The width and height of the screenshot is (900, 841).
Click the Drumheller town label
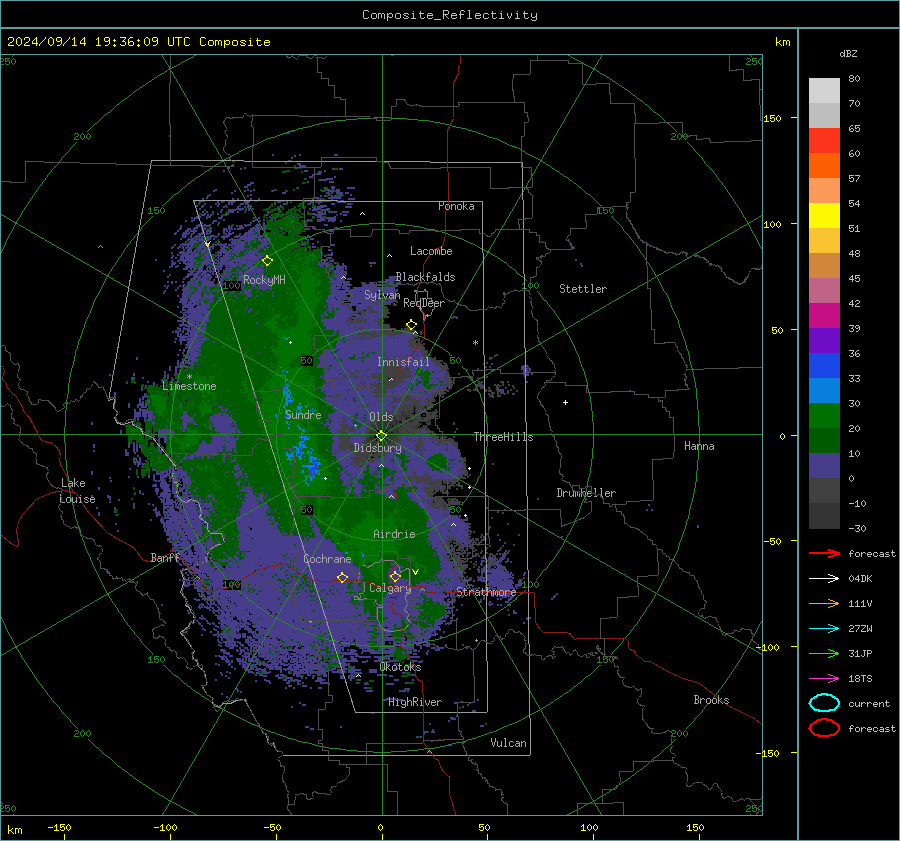tap(585, 493)
